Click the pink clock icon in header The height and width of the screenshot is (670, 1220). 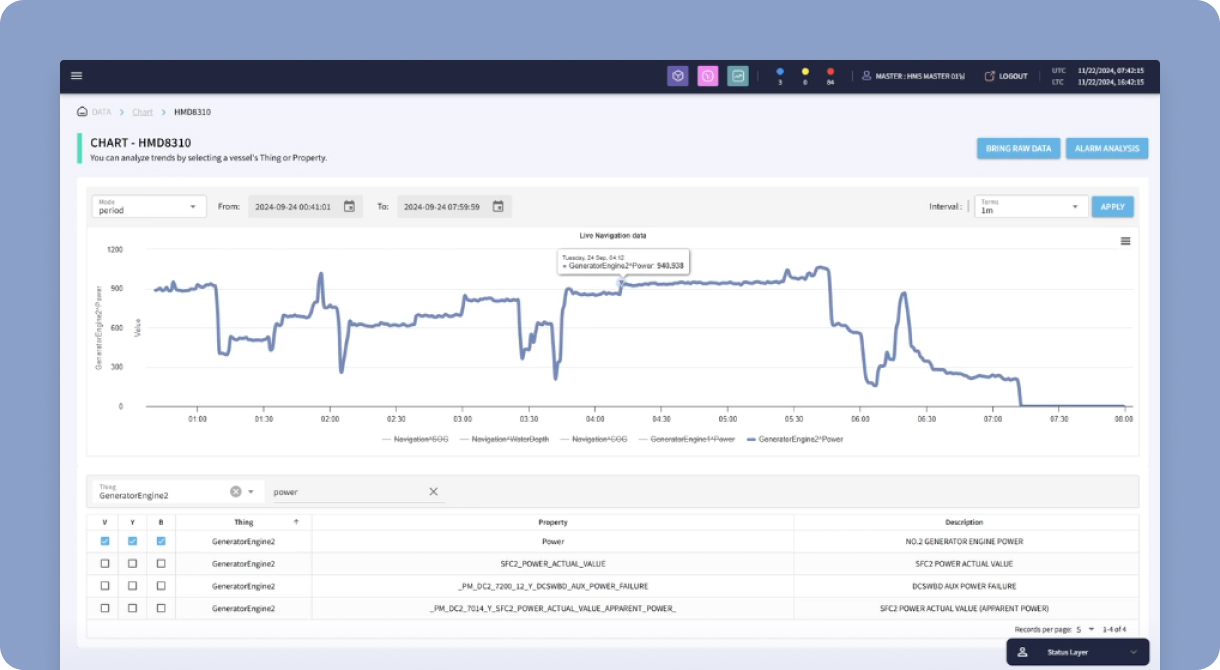click(708, 76)
